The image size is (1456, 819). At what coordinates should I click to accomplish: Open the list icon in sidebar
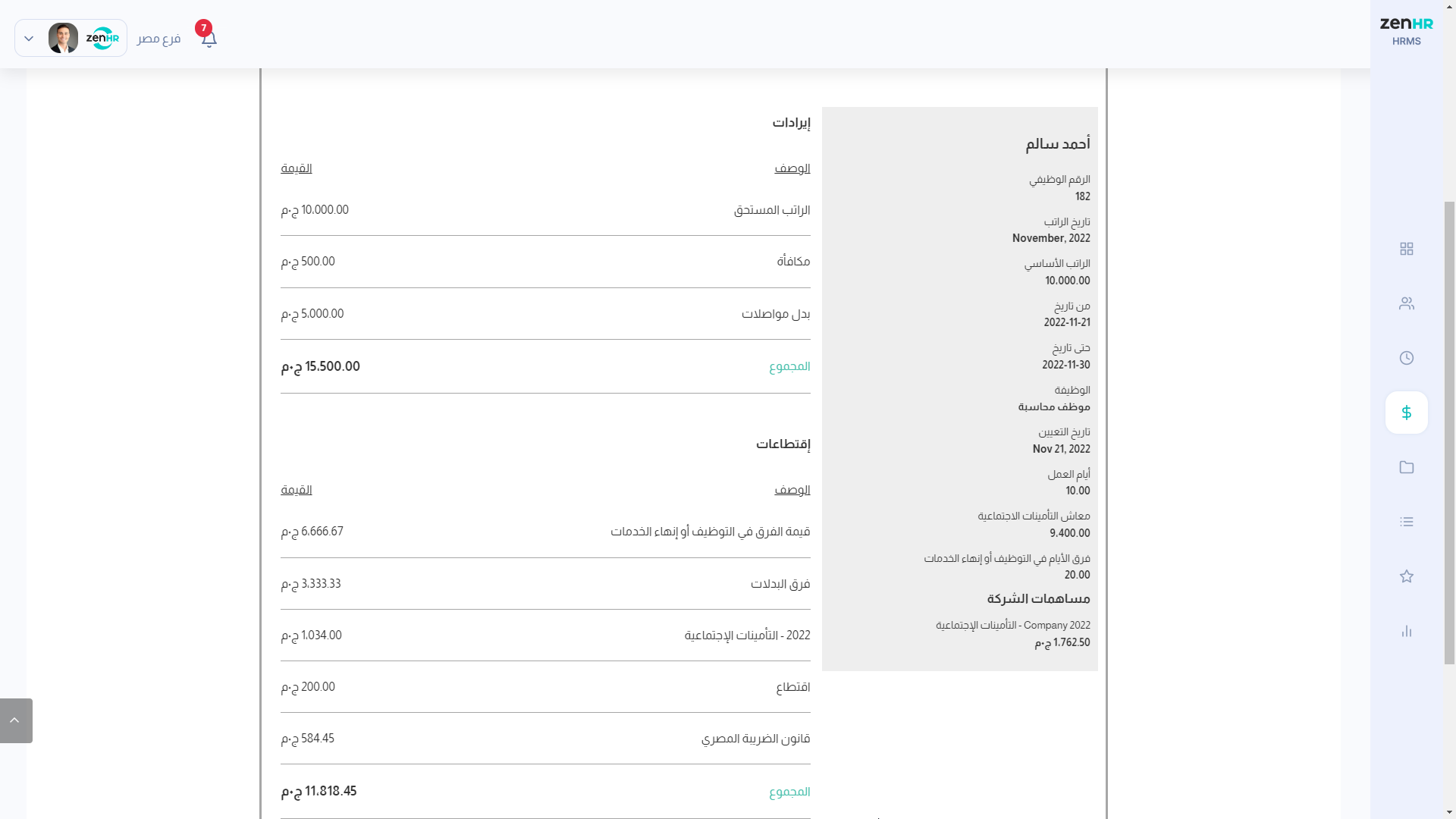[x=1406, y=522]
